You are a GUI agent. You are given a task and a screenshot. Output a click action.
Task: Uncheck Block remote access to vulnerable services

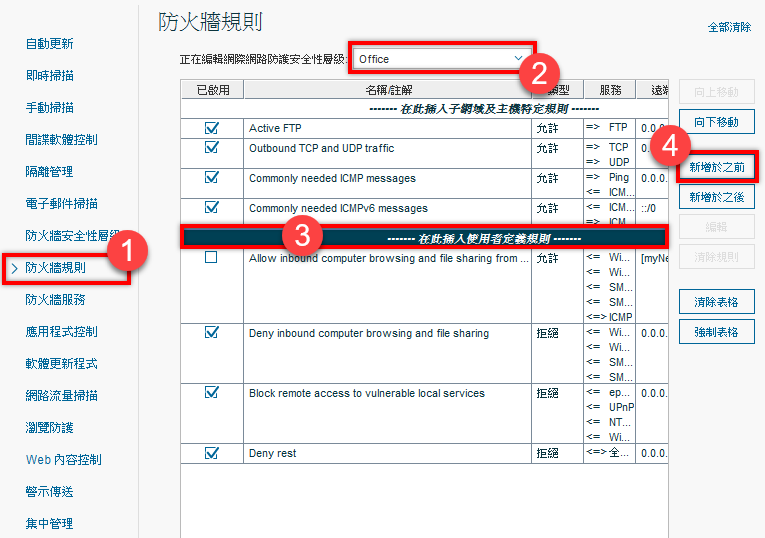click(211, 393)
